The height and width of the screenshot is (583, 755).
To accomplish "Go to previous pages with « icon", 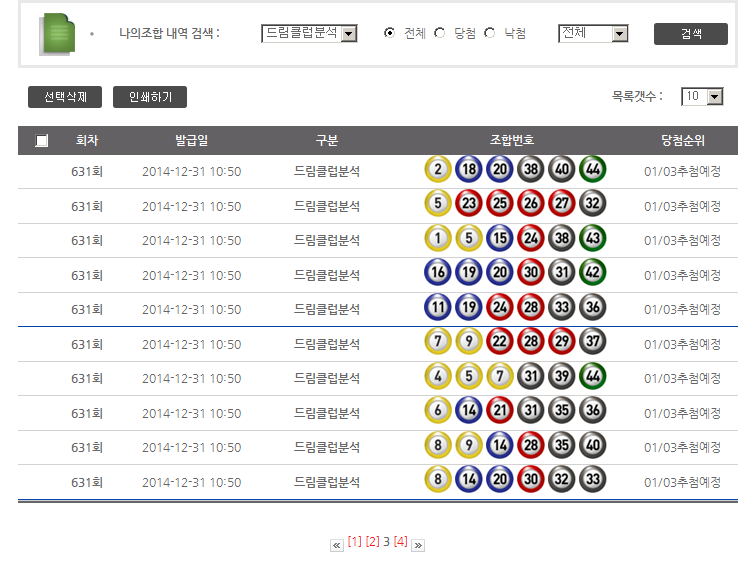I will point(337,545).
